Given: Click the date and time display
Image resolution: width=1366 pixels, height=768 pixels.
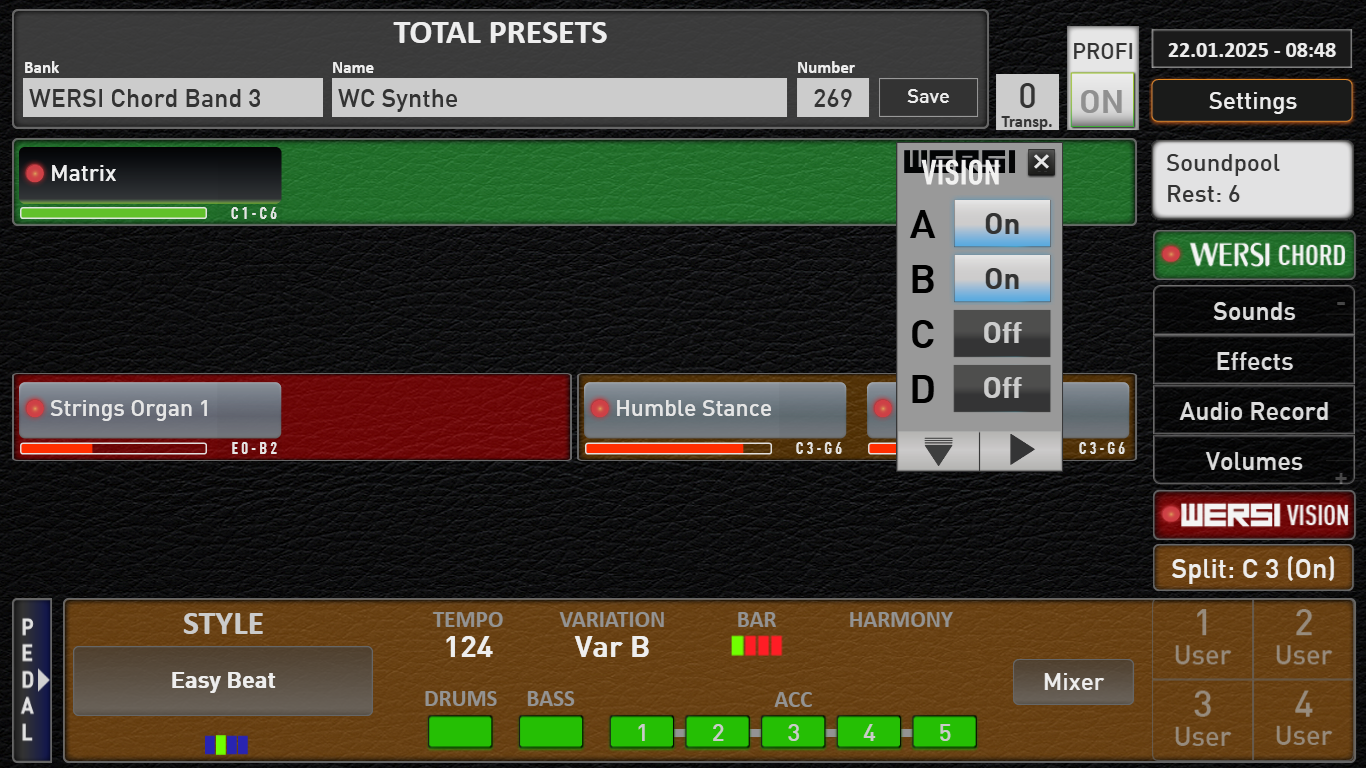Looking at the screenshot, I should [x=1252, y=50].
